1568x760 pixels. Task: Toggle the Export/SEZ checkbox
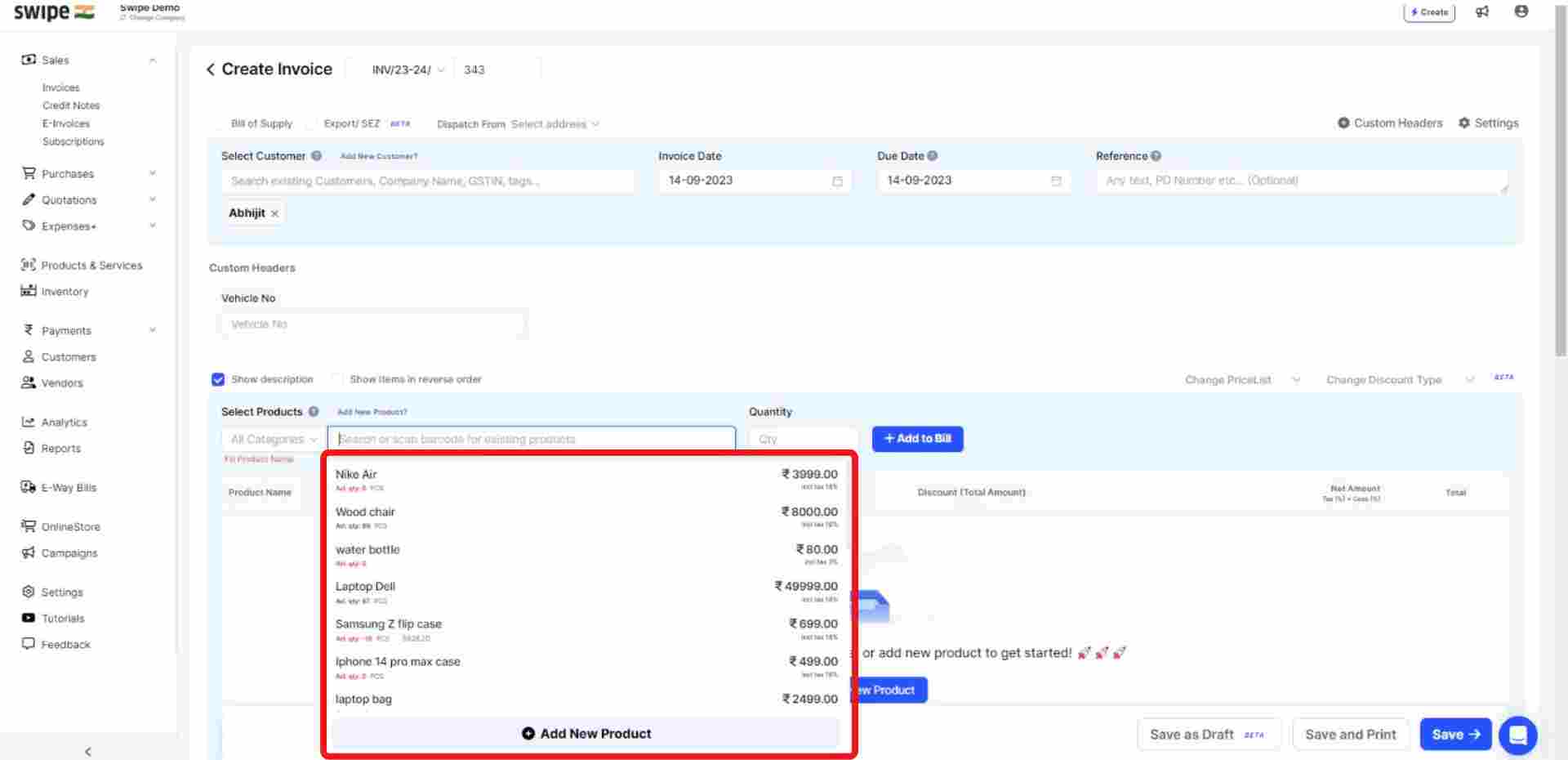311,123
